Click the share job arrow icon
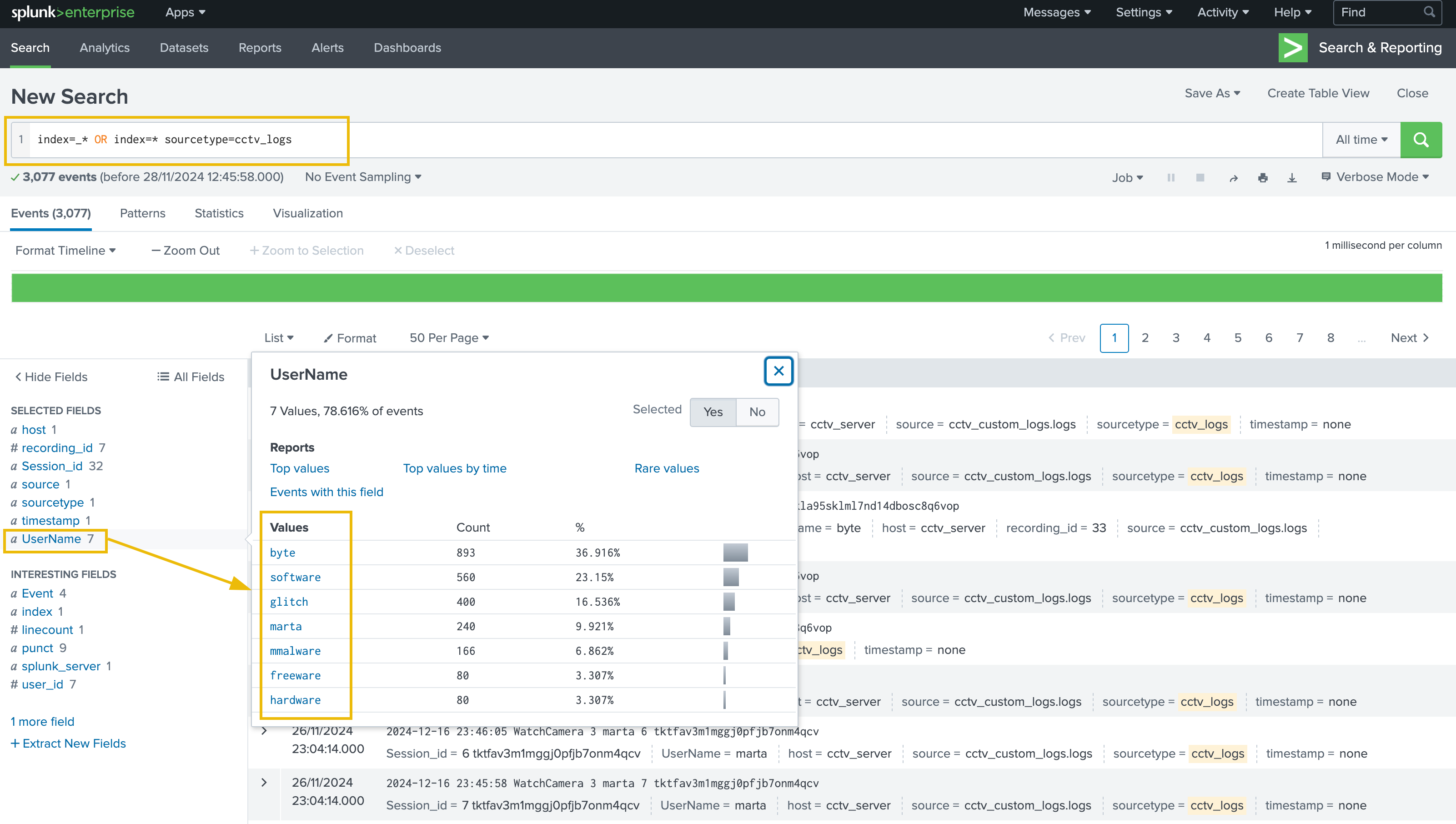The height and width of the screenshot is (824, 1456). click(1233, 178)
